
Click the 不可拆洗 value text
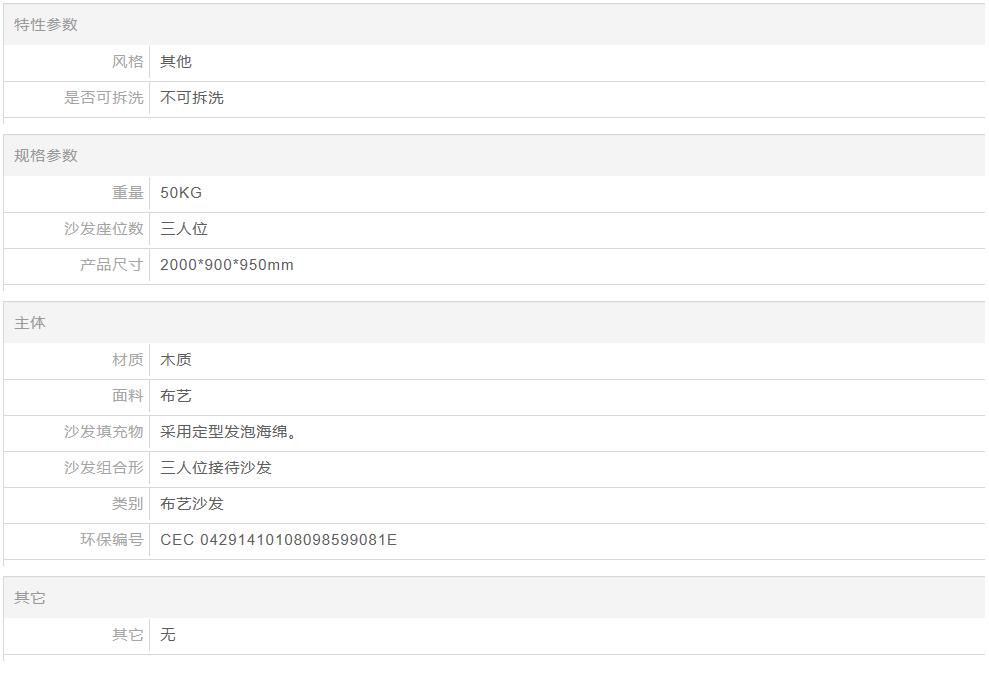pyautogui.click(x=192, y=98)
